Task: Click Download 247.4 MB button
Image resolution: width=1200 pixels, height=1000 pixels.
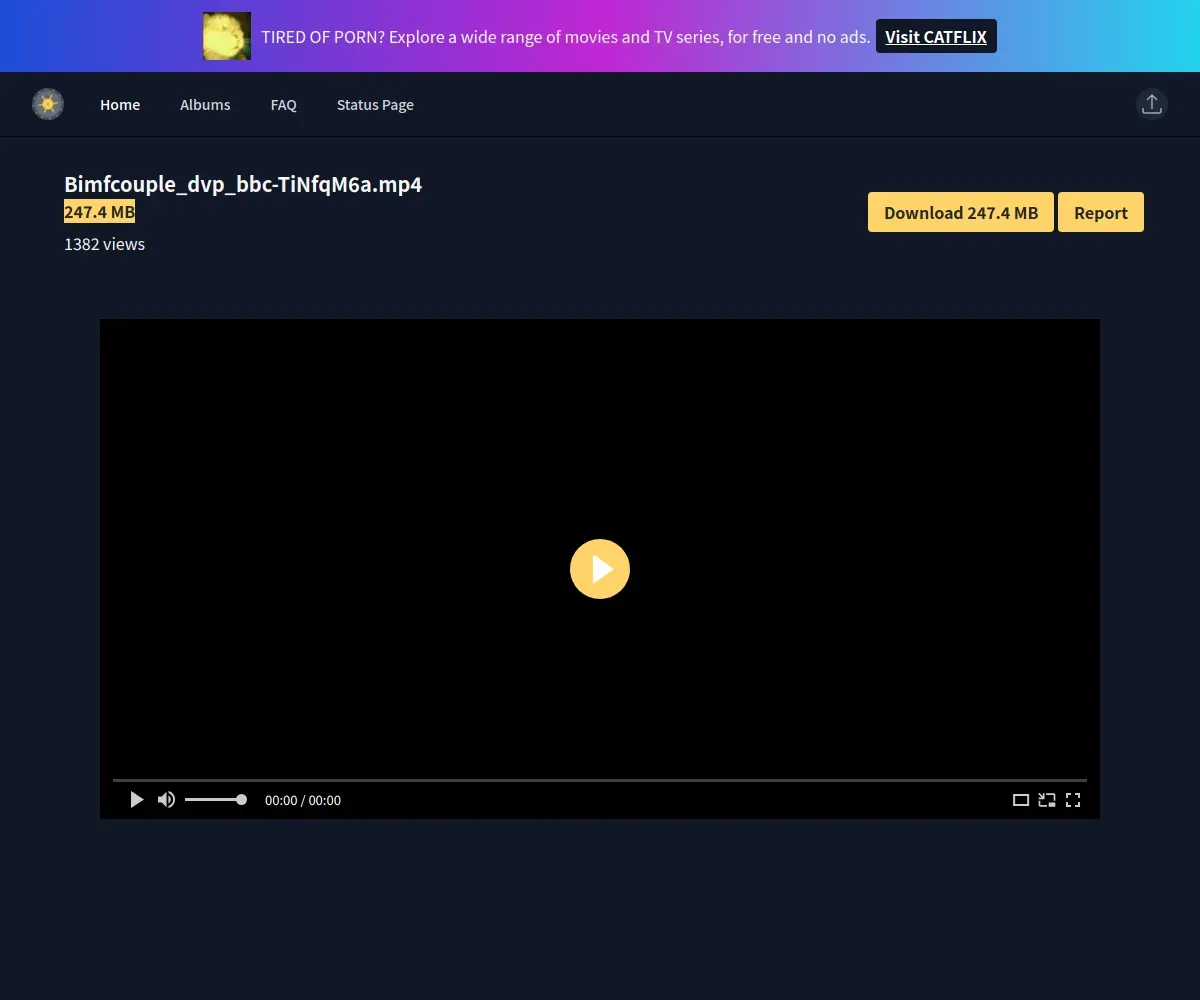Action: 961,212
